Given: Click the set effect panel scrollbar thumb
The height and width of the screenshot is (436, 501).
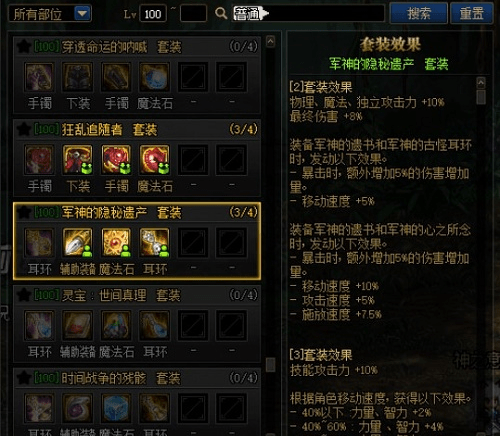Looking at the screenshot, I should (481, 97).
